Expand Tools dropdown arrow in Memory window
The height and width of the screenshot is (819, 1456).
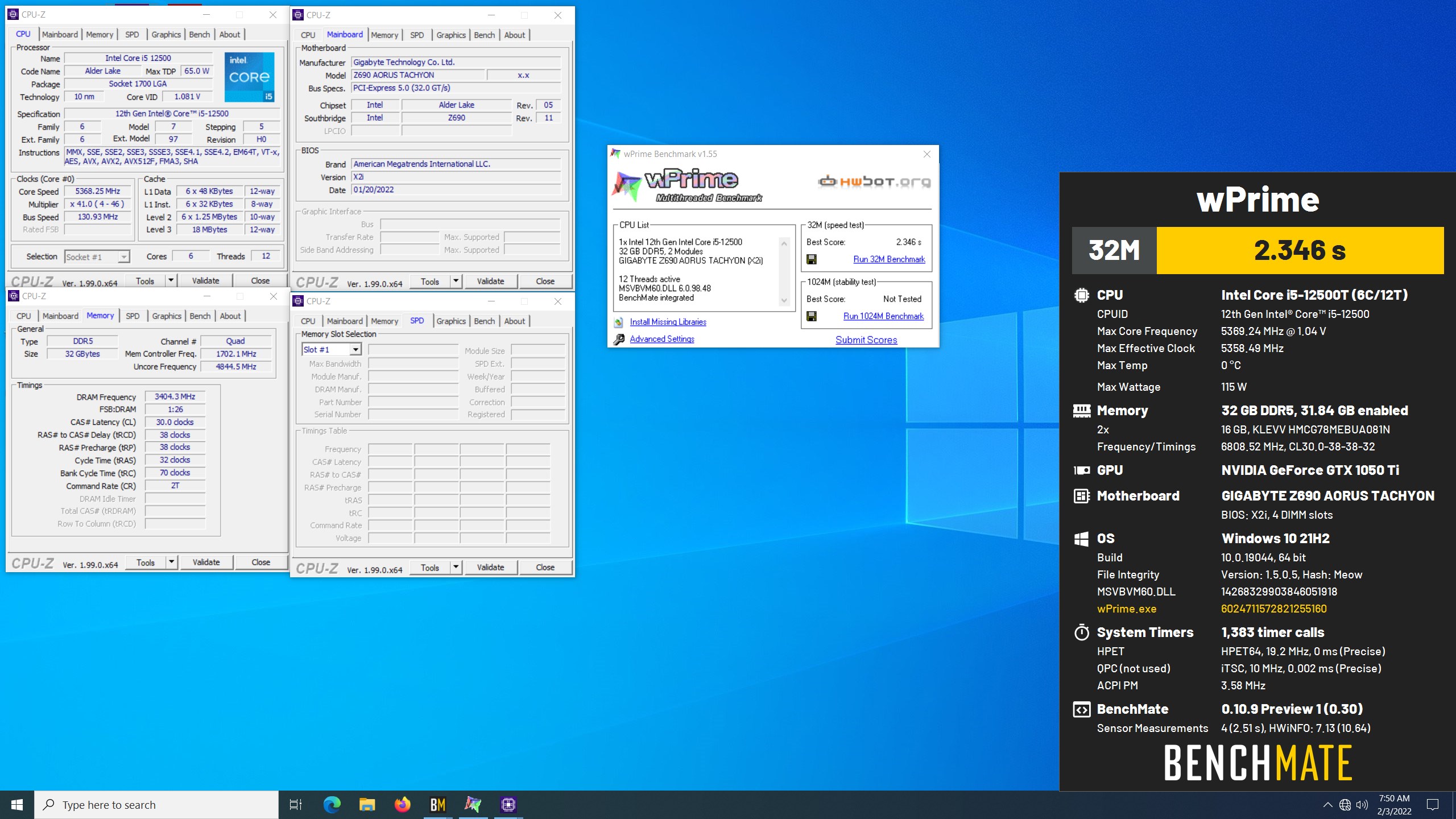(x=171, y=562)
